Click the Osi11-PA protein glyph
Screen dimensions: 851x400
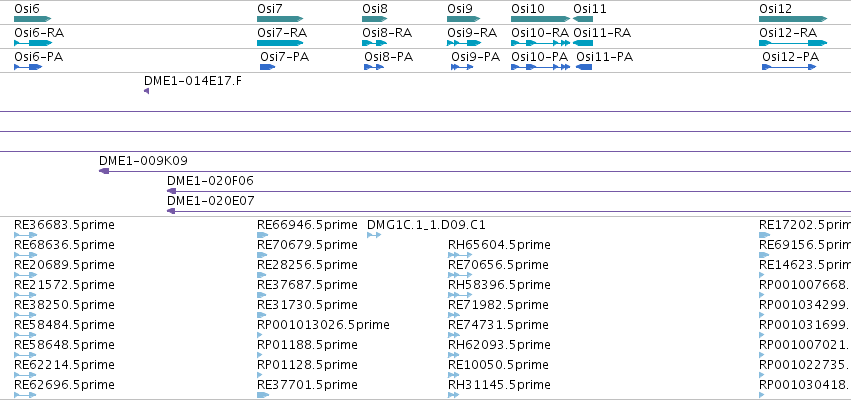tap(584, 67)
